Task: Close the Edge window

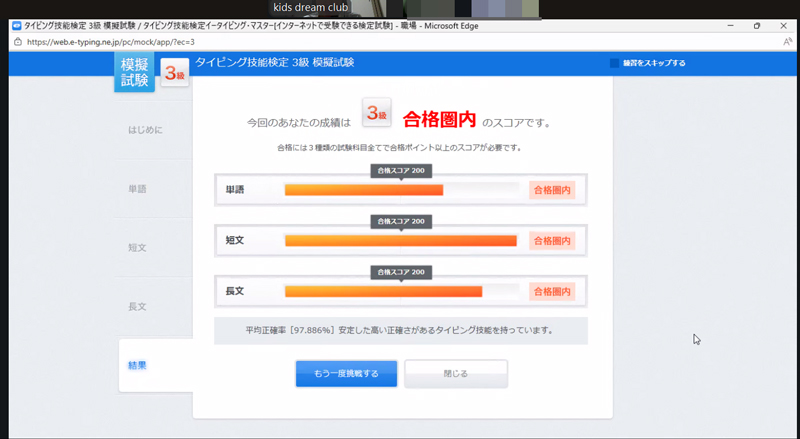Action: click(784, 26)
